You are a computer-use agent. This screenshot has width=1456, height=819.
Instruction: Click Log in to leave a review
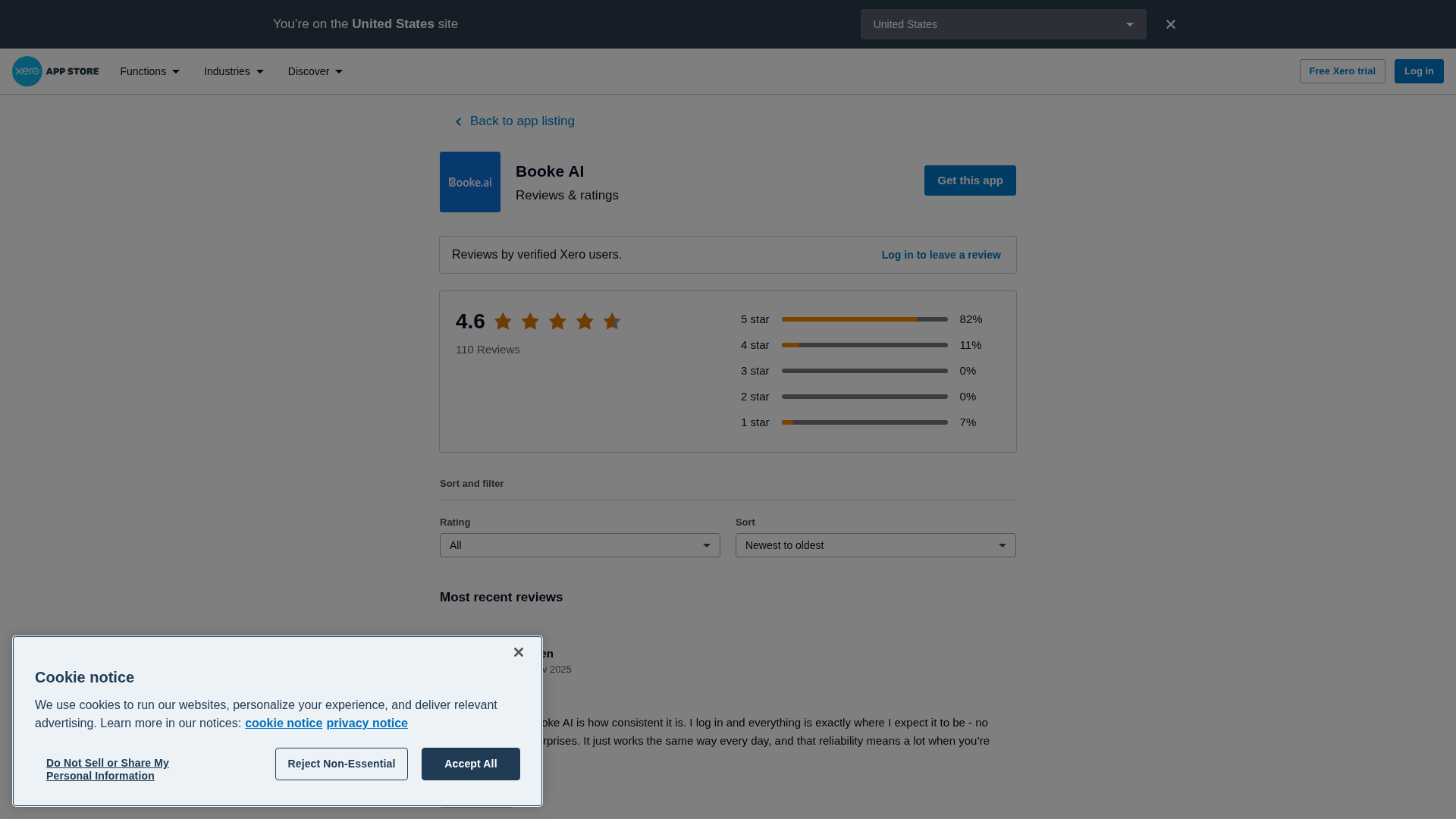point(940,255)
